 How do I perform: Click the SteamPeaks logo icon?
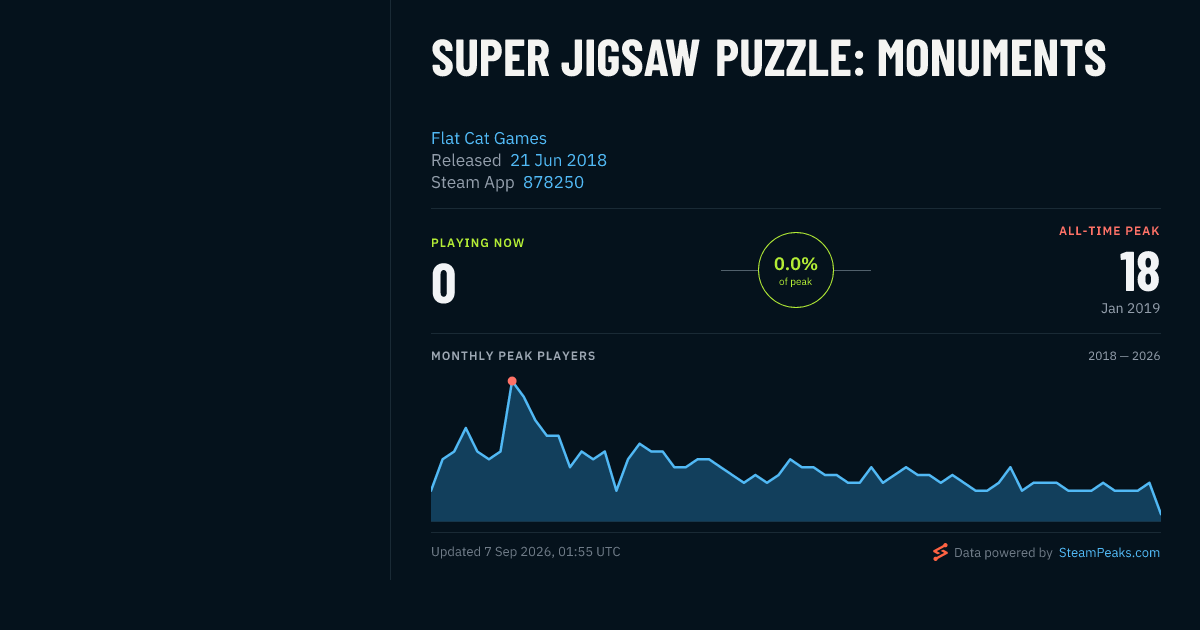940,552
